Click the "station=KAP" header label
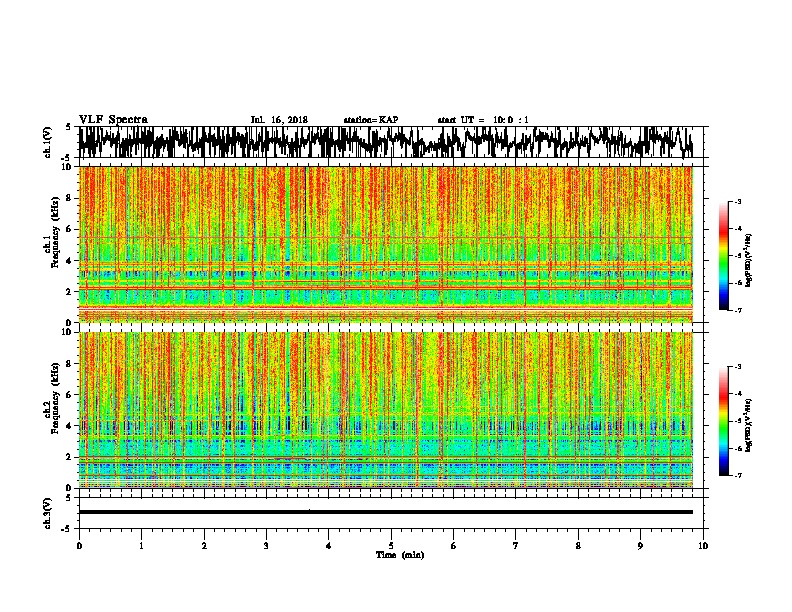 (371, 120)
